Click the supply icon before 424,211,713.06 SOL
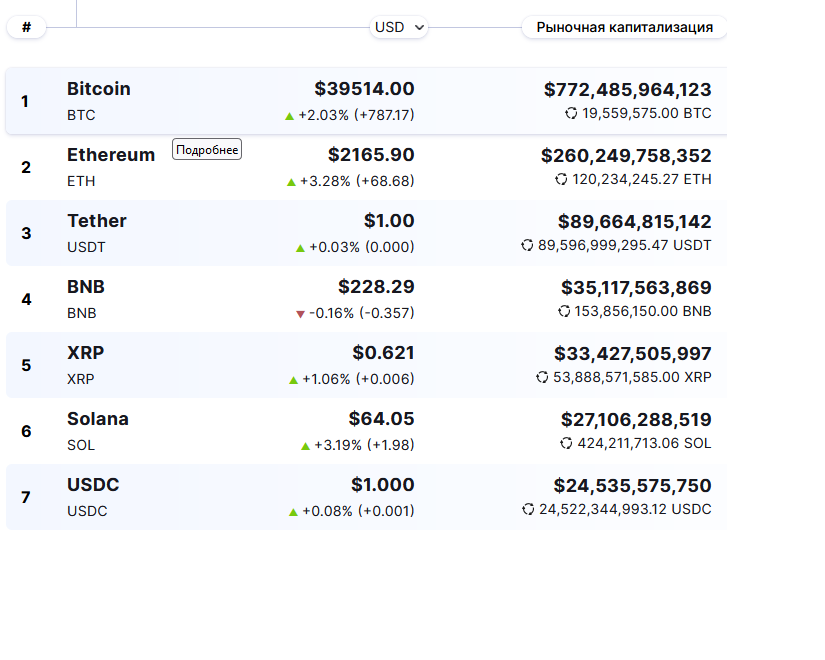This screenshot has height=660, width=825. click(566, 444)
